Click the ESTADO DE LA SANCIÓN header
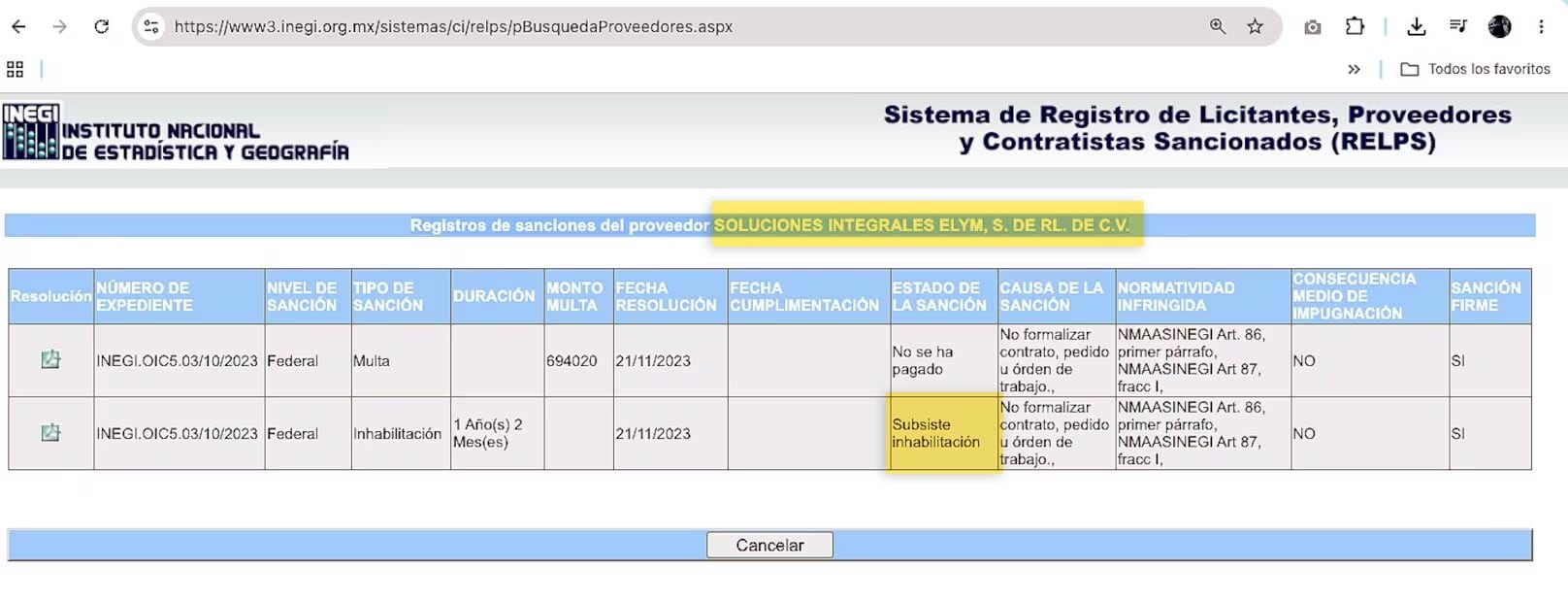Screen dimensions: 1568x602 (x=943, y=296)
